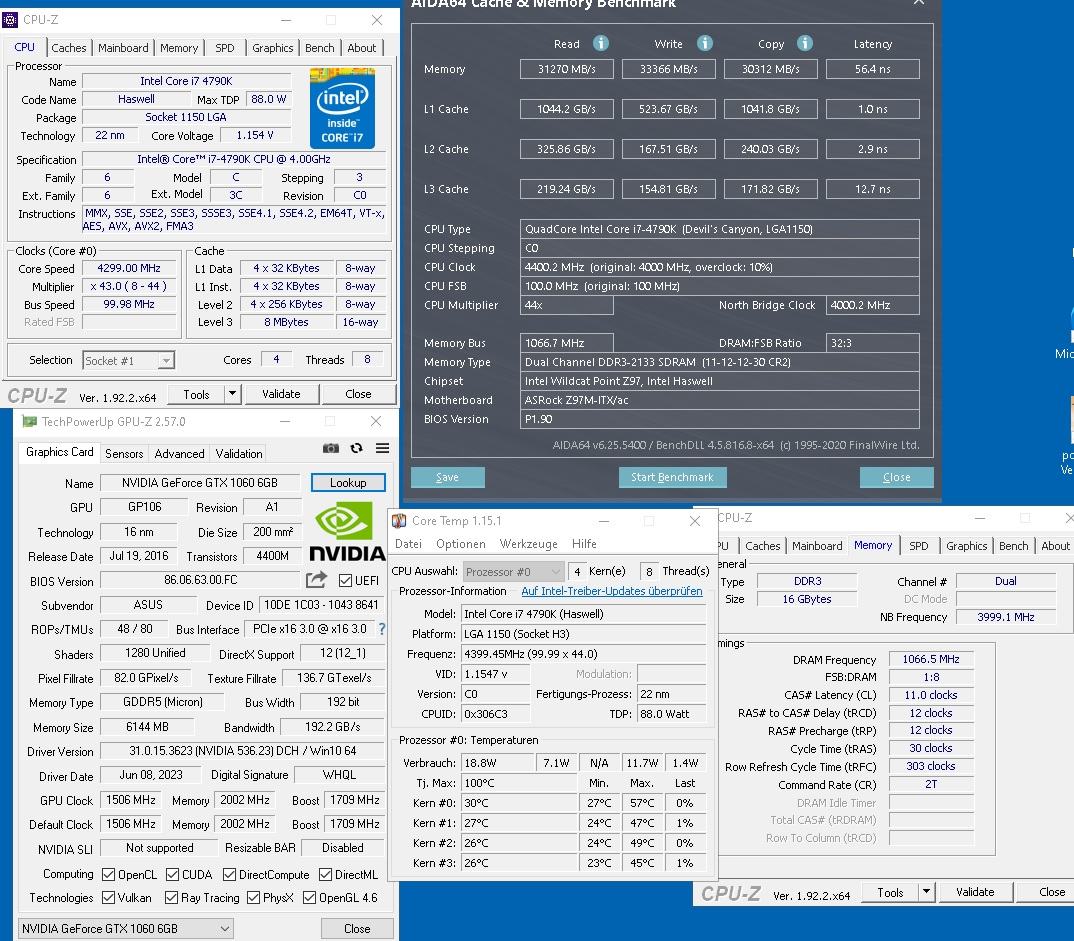Click the BIOS share/export arrow icon in GPU-Z
1074x941 pixels.
(x=316, y=580)
